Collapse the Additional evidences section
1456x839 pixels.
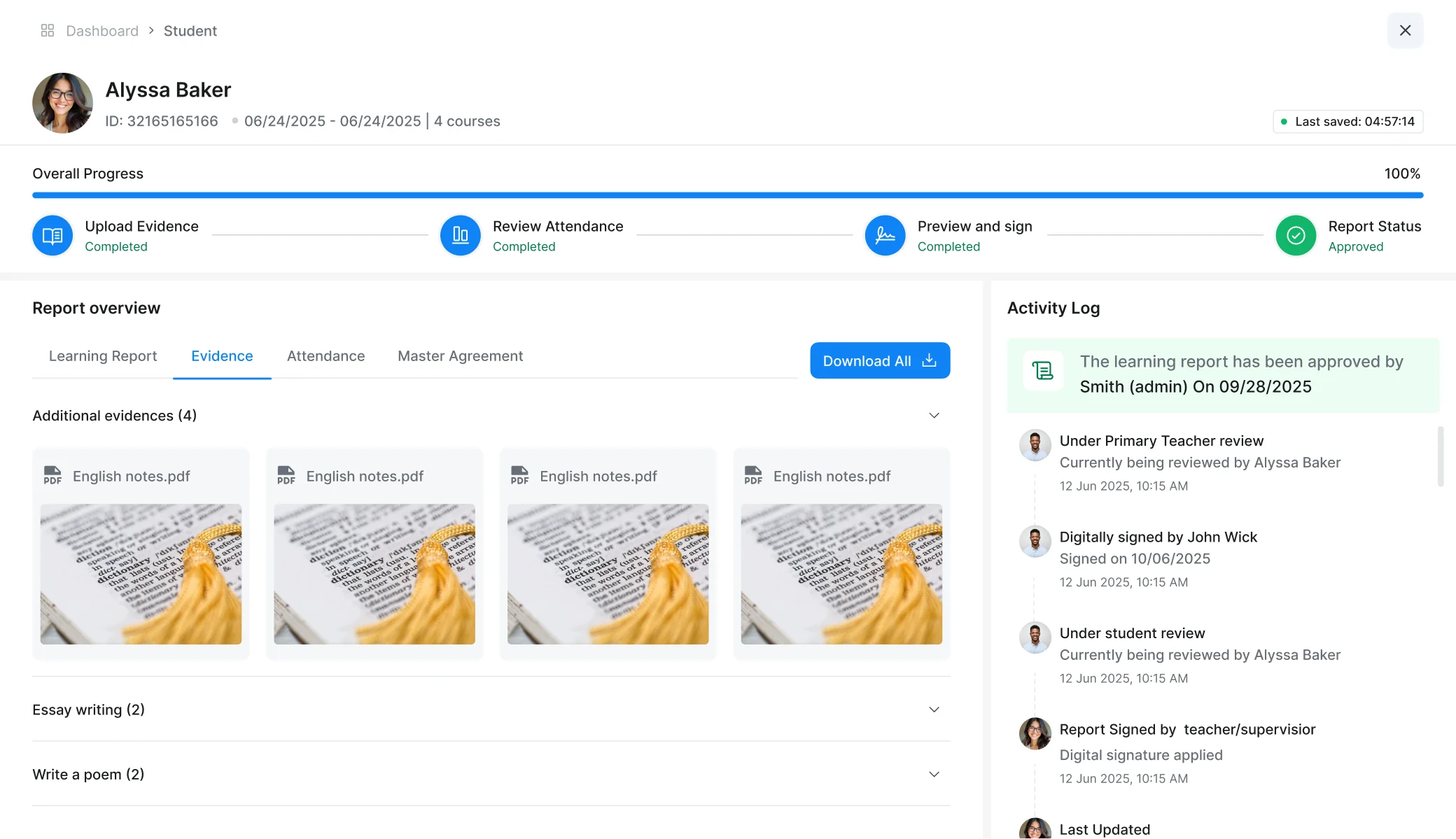point(934,416)
